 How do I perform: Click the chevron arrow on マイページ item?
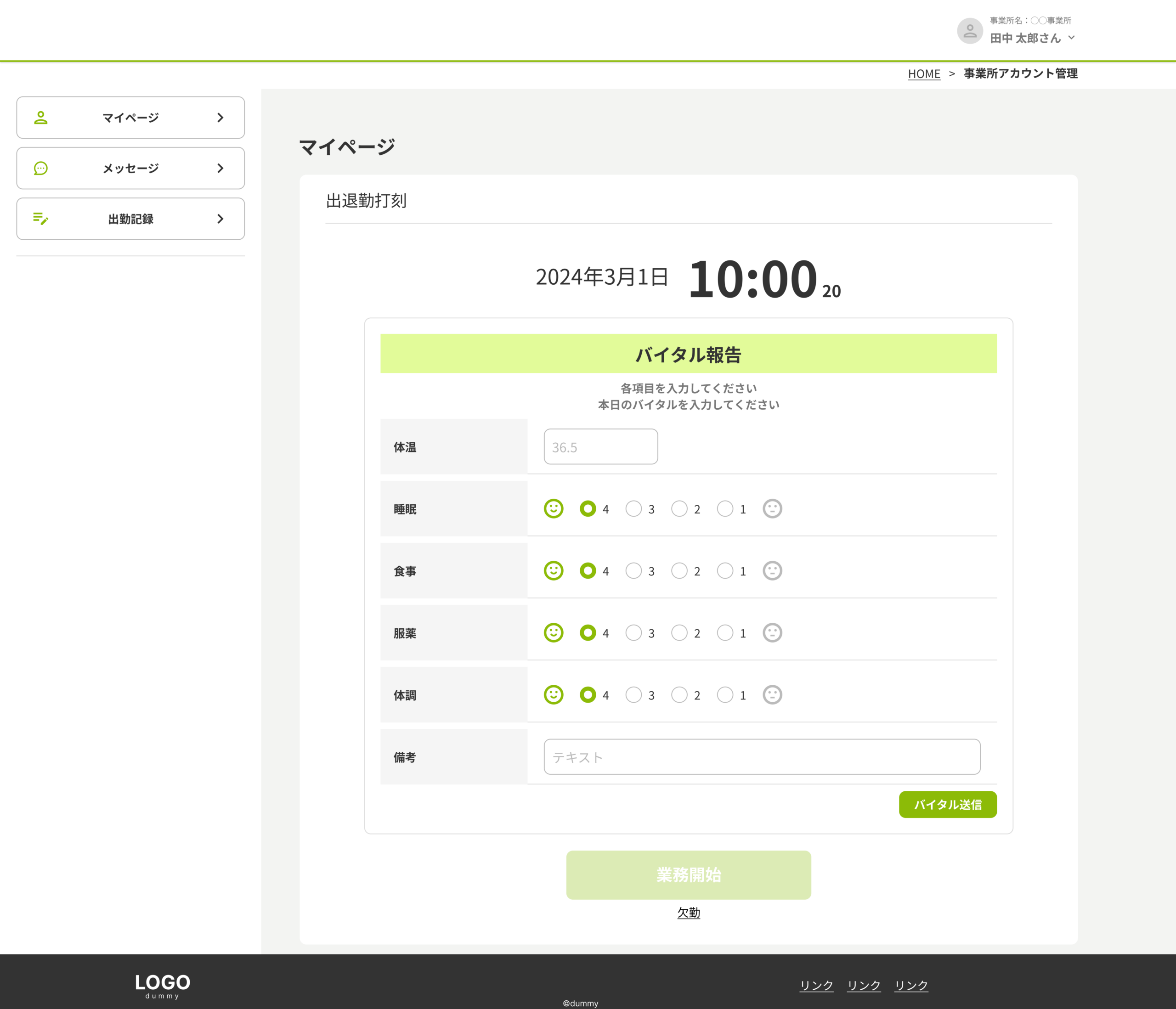tap(220, 118)
